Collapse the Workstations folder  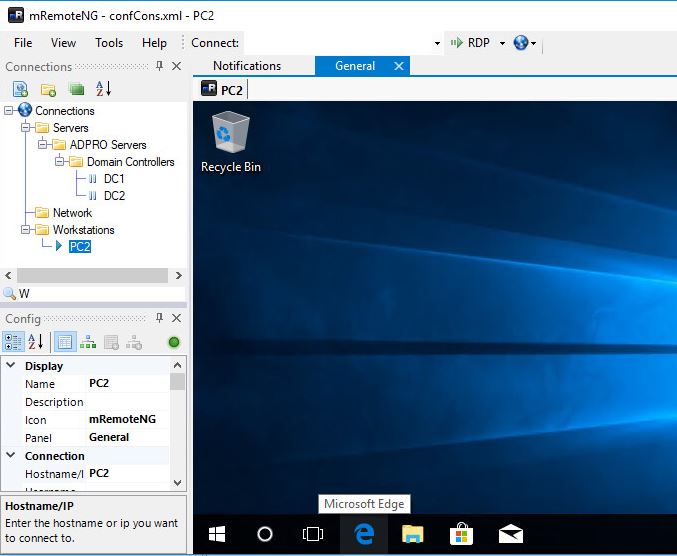(25, 229)
